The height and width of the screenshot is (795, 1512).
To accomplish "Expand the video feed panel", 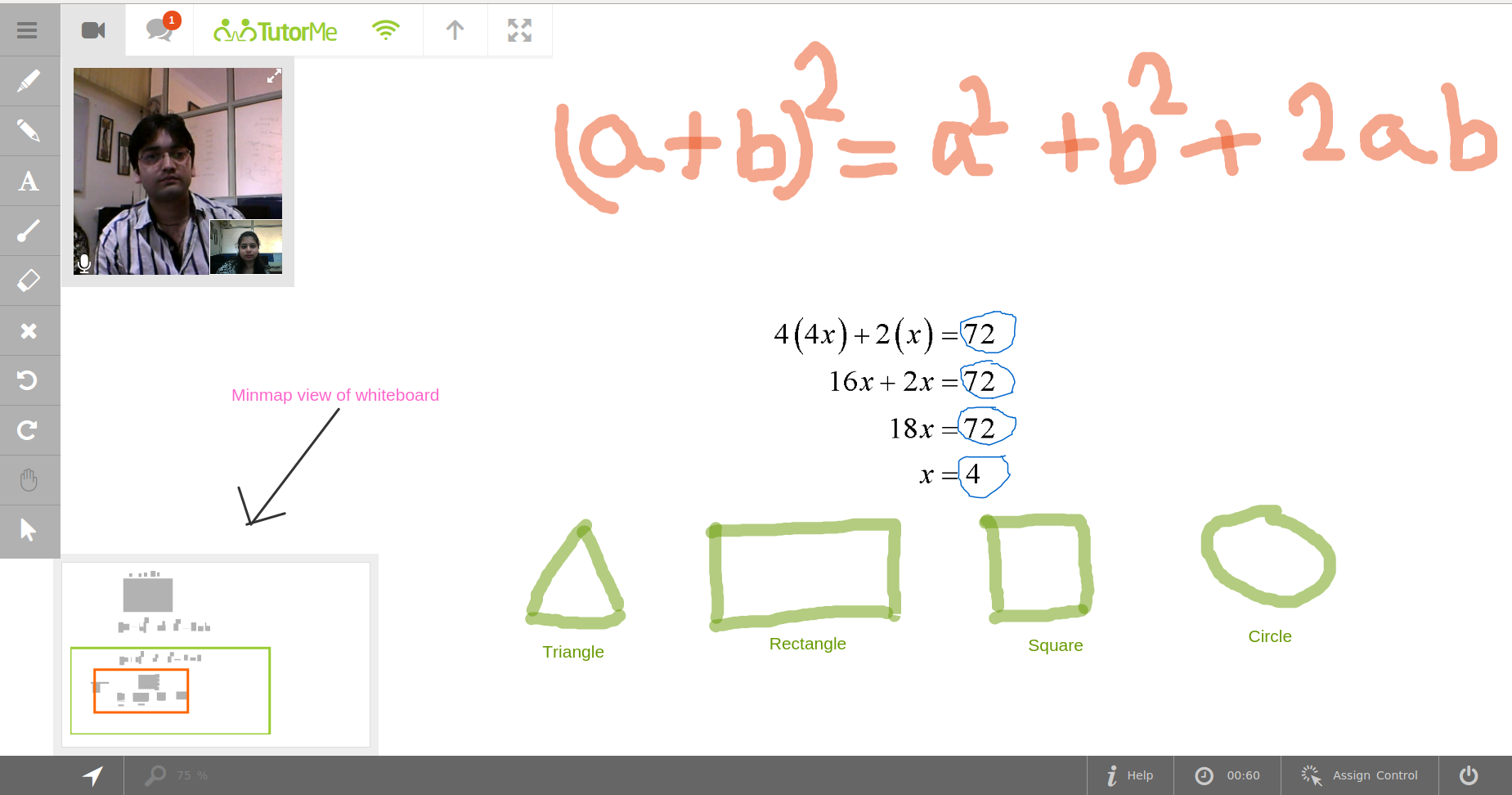I will click(x=274, y=76).
